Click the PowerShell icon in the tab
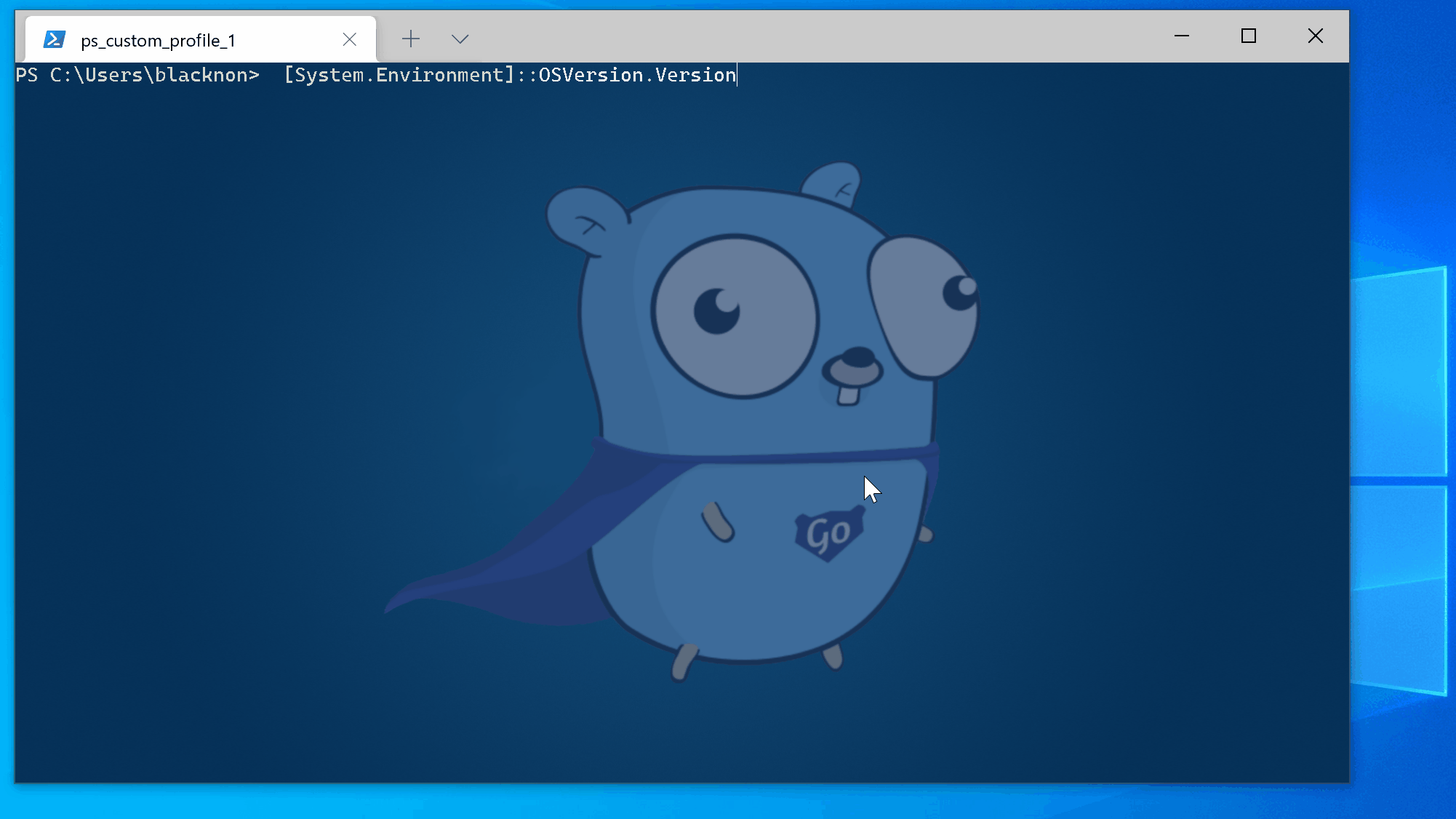Screen dimensions: 1456x819 point(55,39)
